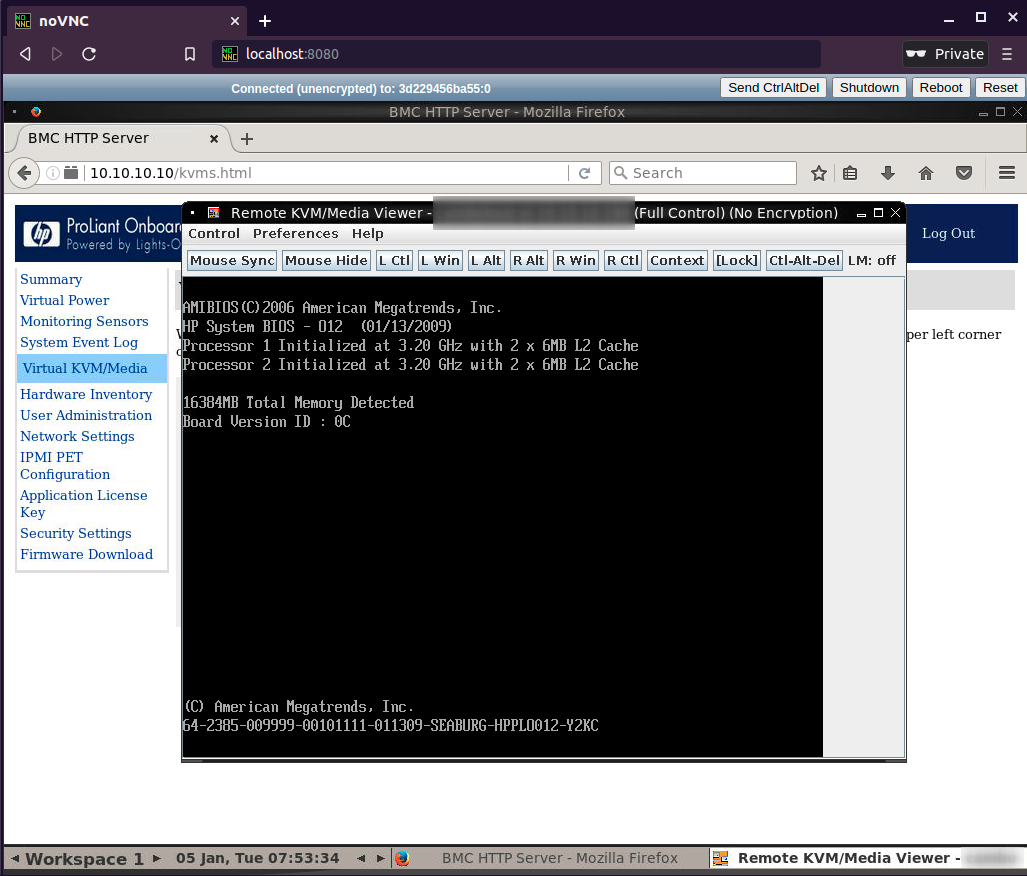Screen dimensions: 1027x876
Task: Click the Private browsing mask indicator
Action: 945,54
